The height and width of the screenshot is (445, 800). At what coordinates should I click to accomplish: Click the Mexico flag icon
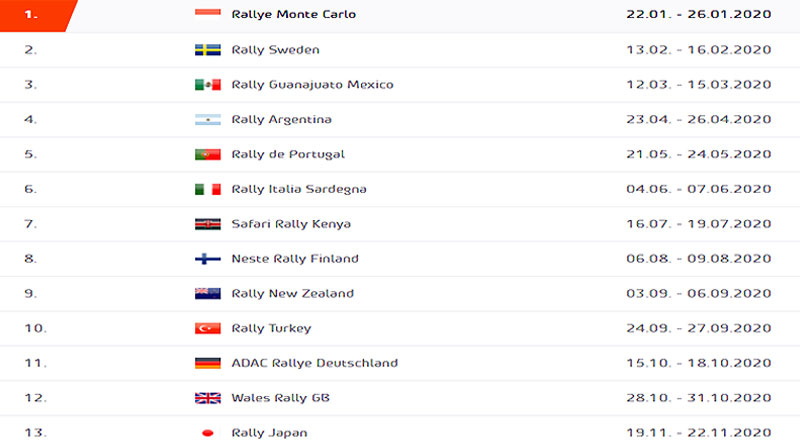pyautogui.click(x=208, y=84)
